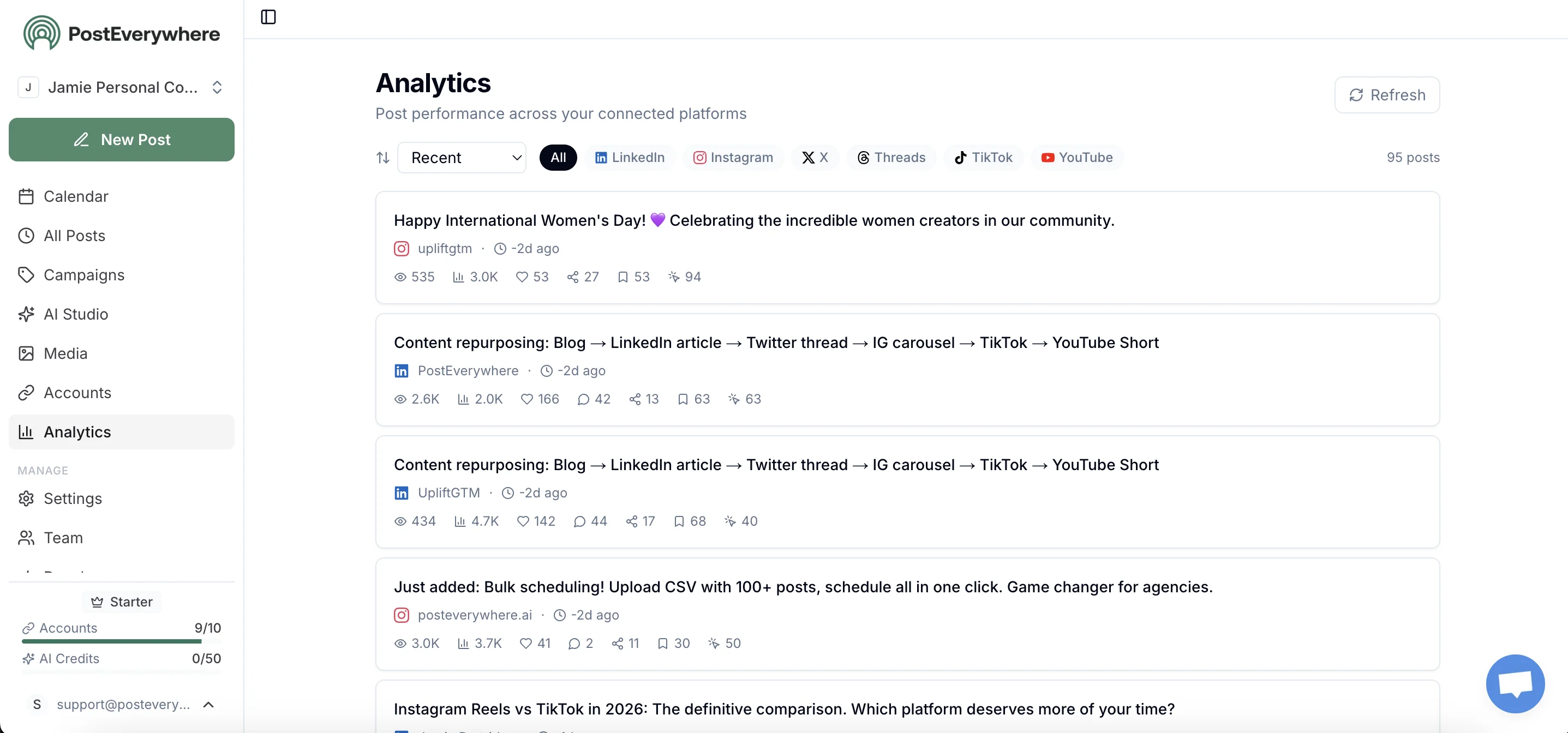Screen dimensions: 1568x733
Task: Open the Team section
Action: click(63, 537)
